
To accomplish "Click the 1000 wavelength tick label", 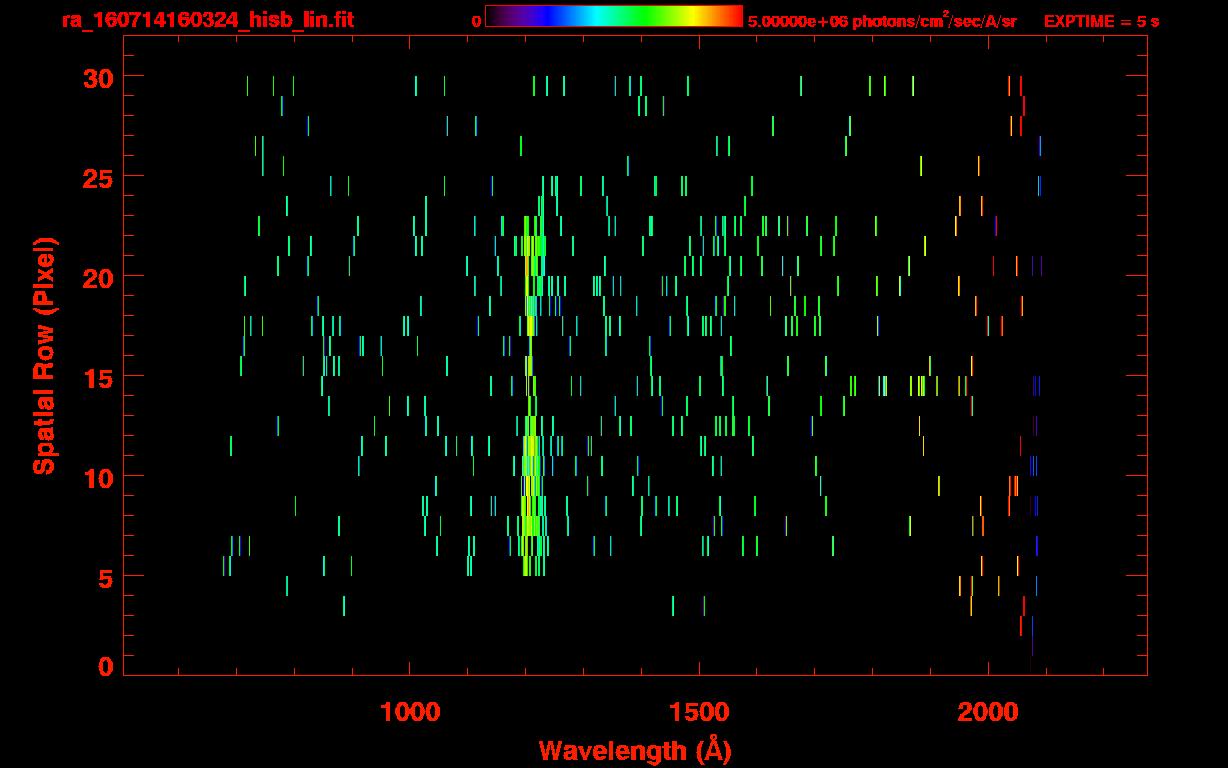I will (410, 712).
